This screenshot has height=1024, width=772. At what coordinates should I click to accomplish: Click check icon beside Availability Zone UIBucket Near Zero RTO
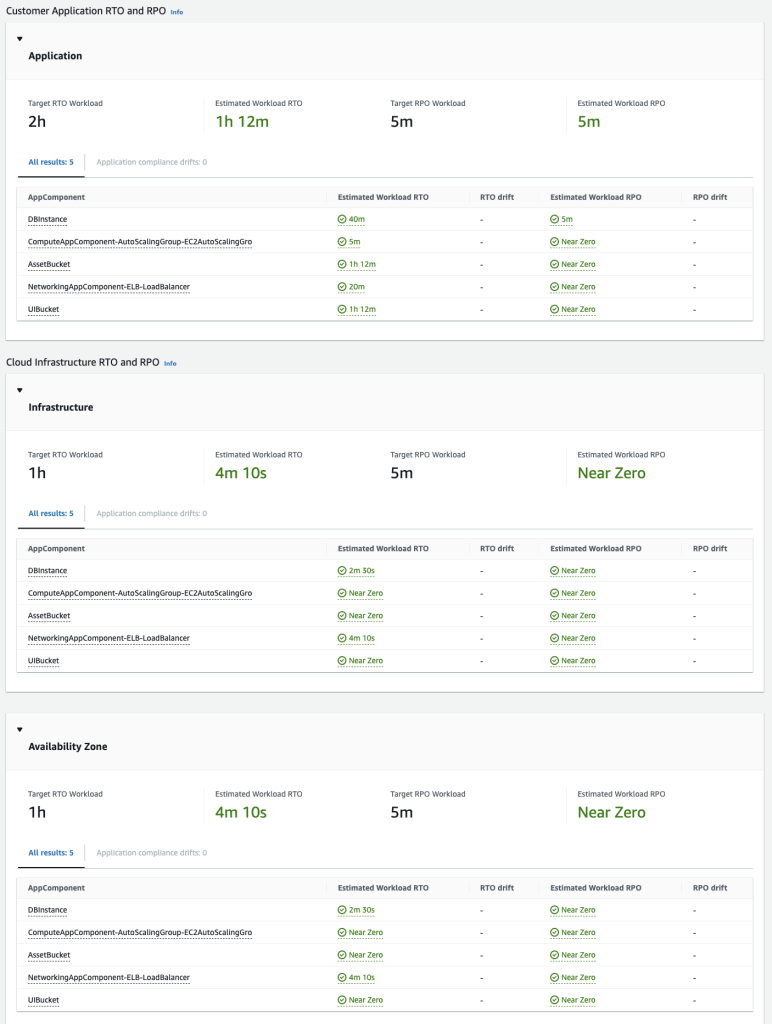(342, 1000)
